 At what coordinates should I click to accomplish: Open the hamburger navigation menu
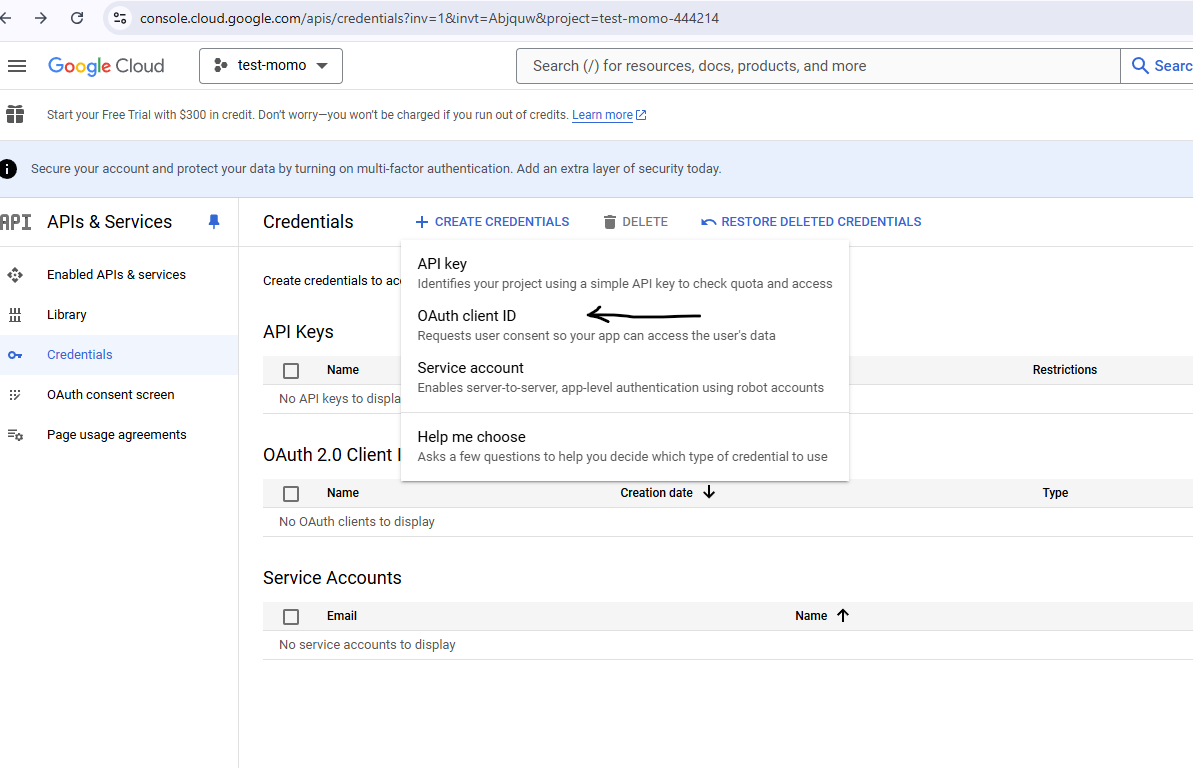pyautogui.click(x=16, y=66)
